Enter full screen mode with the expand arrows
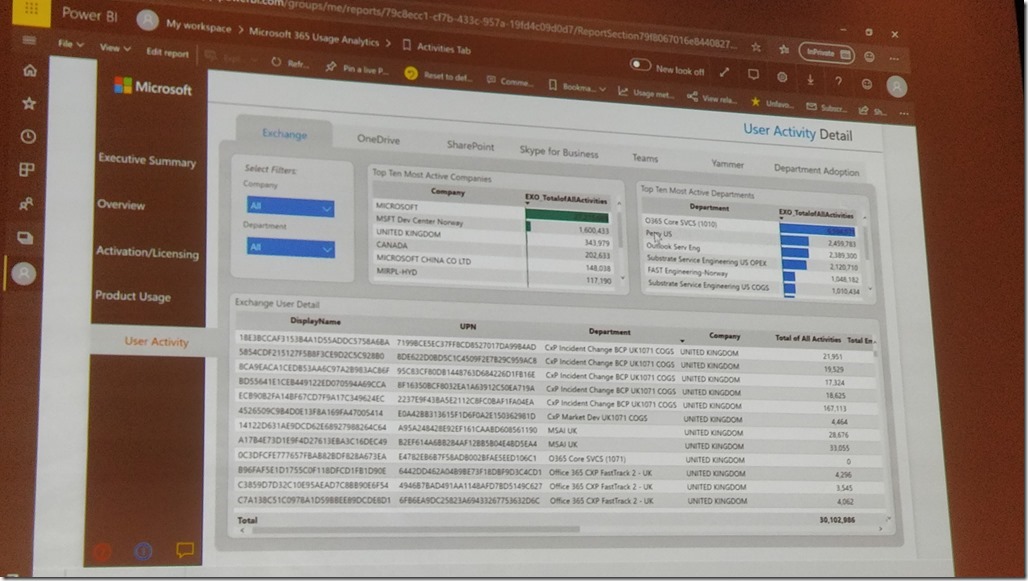 [724, 73]
